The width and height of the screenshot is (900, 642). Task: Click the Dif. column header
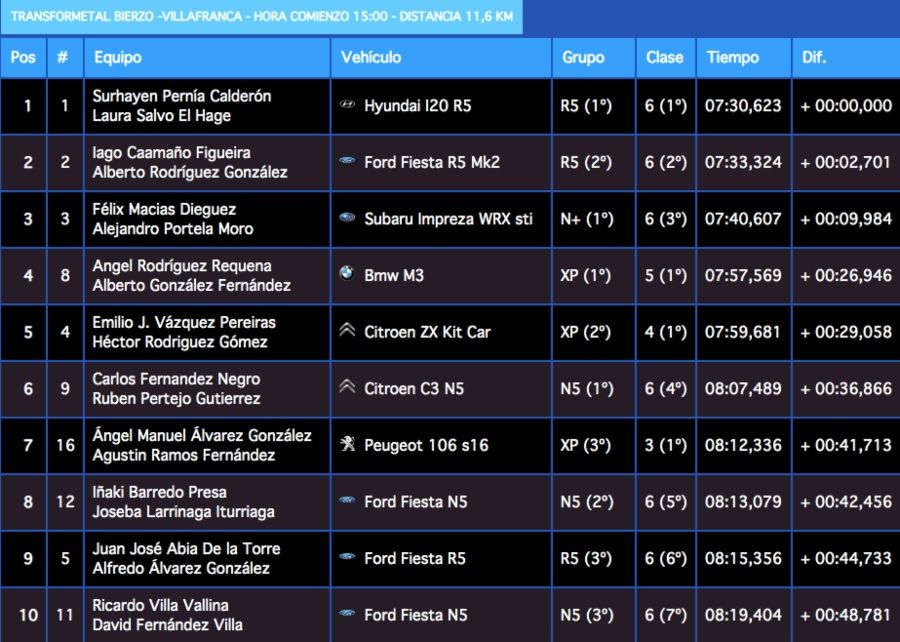point(814,58)
